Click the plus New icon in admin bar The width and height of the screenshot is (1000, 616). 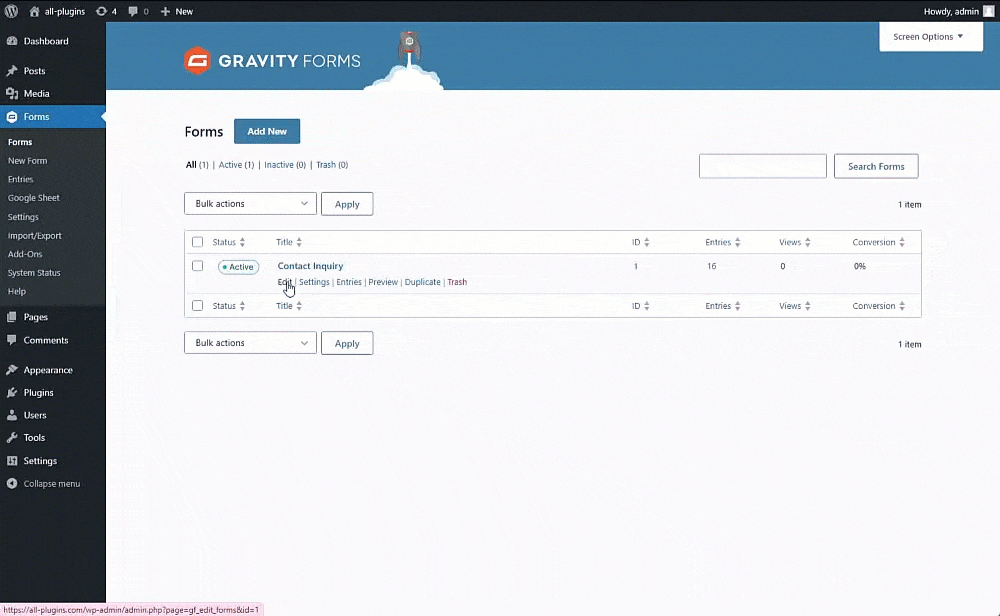click(x=165, y=11)
